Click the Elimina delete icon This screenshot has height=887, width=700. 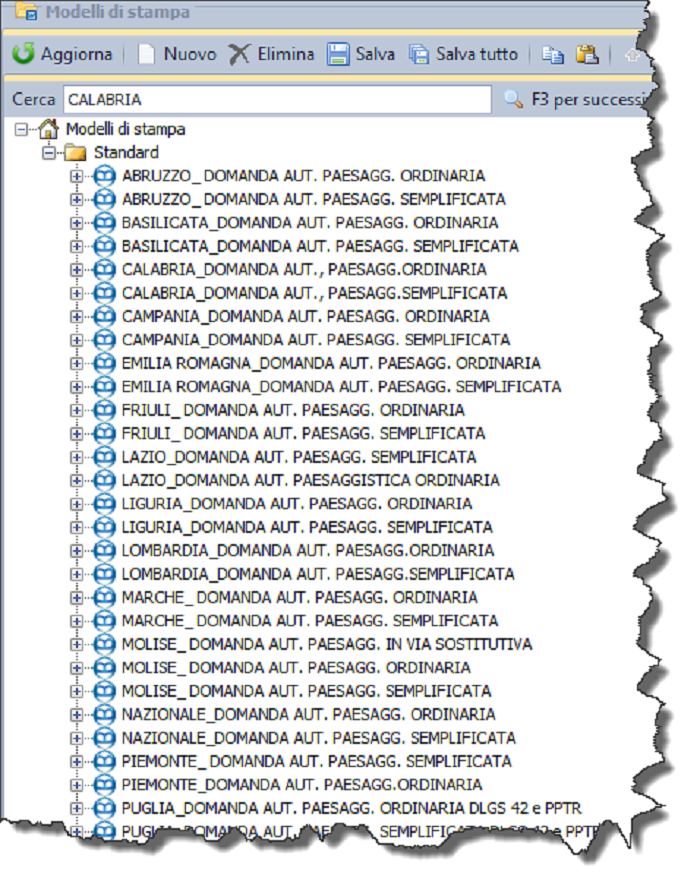[x=238, y=54]
